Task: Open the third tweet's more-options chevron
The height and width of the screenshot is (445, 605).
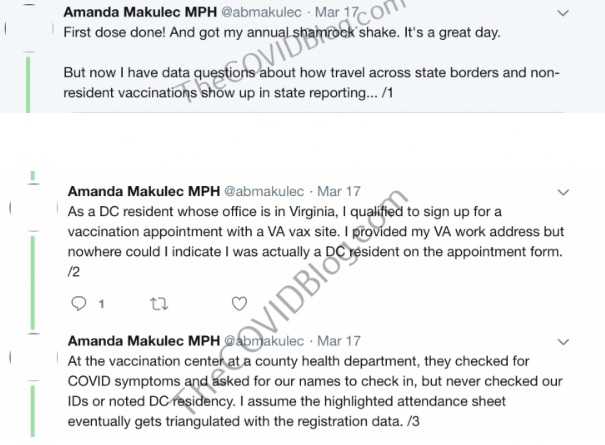Action: [x=564, y=342]
